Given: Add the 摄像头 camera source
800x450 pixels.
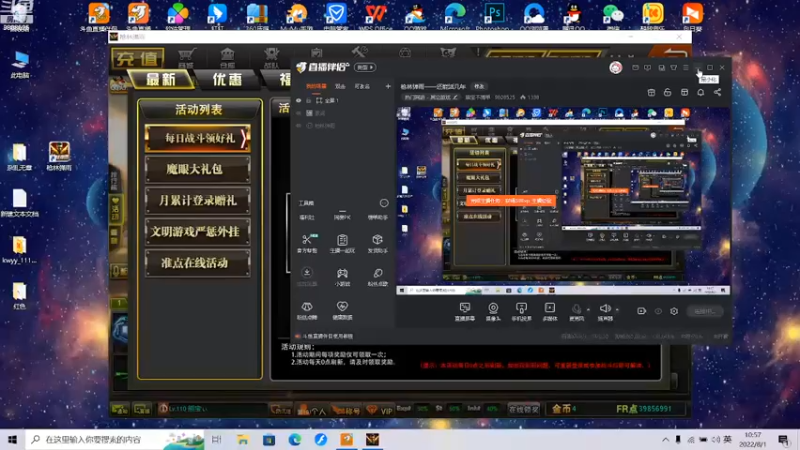Looking at the screenshot, I should tap(493, 311).
